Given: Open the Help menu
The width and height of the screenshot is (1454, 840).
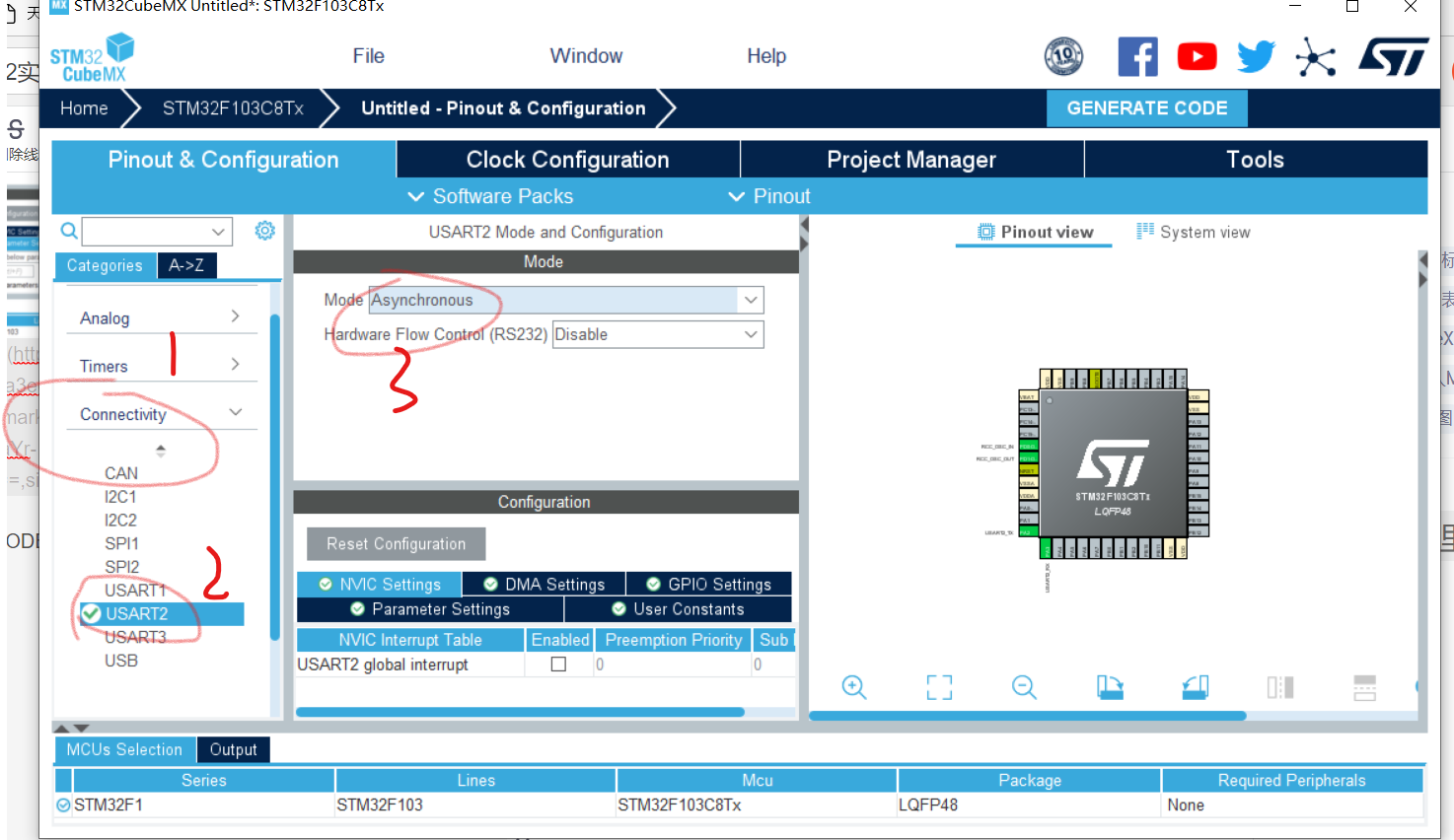Looking at the screenshot, I should tap(766, 56).
